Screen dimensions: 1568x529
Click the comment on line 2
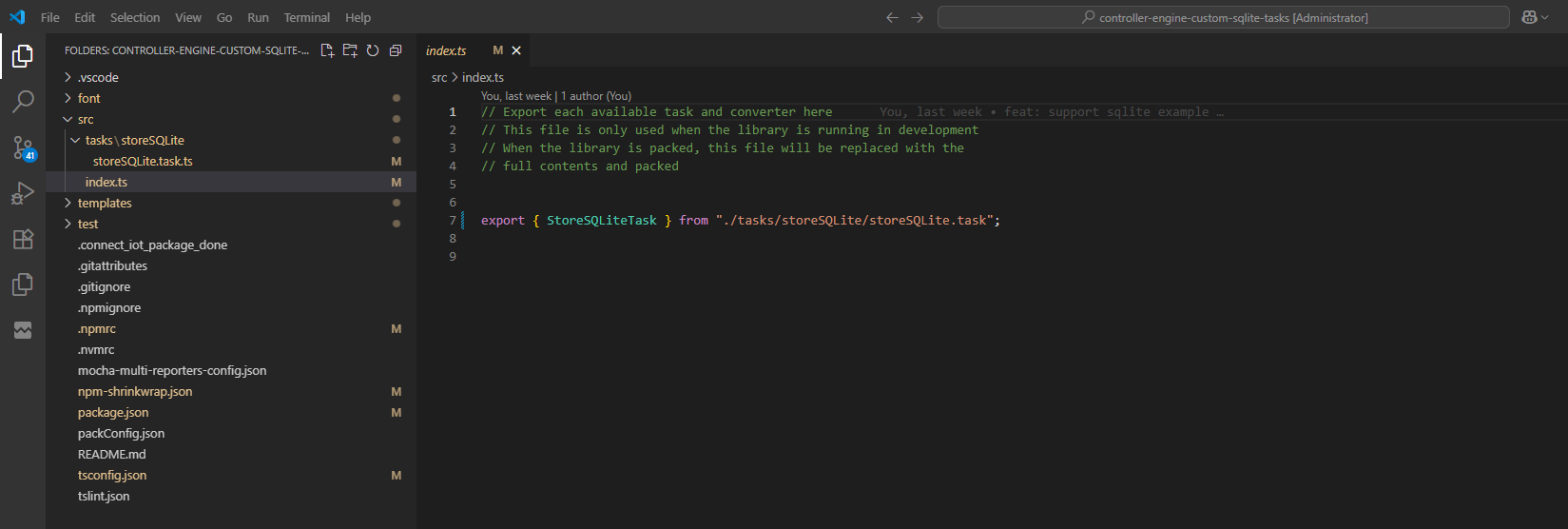[729, 129]
